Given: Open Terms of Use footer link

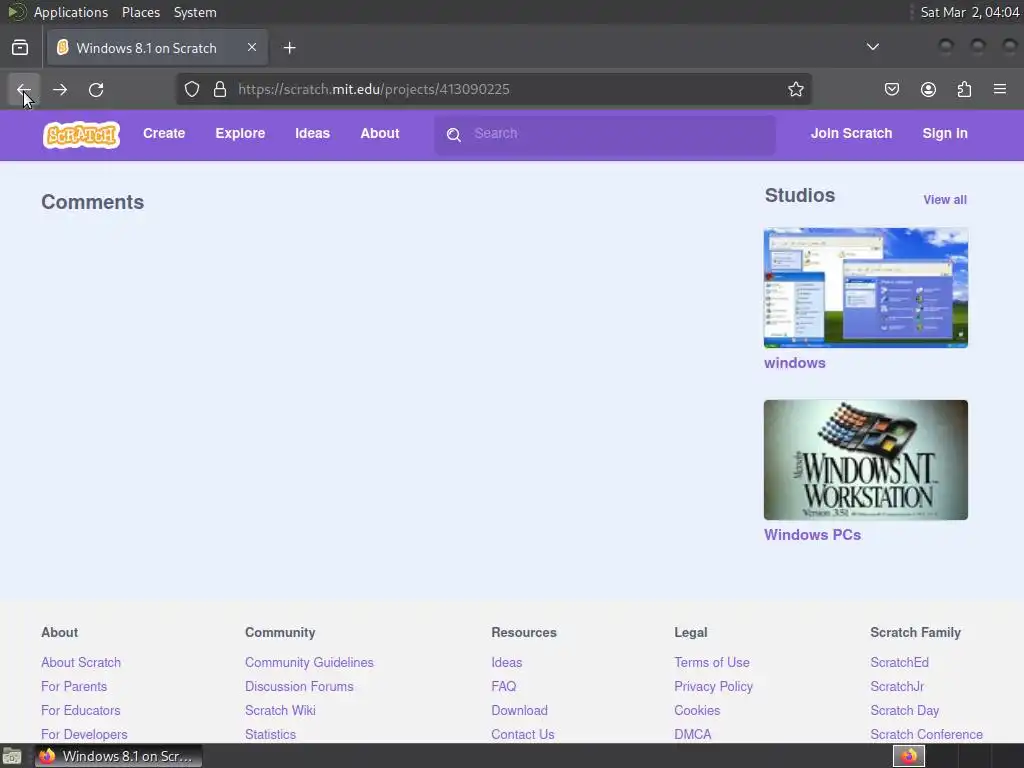Looking at the screenshot, I should [712, 662].
